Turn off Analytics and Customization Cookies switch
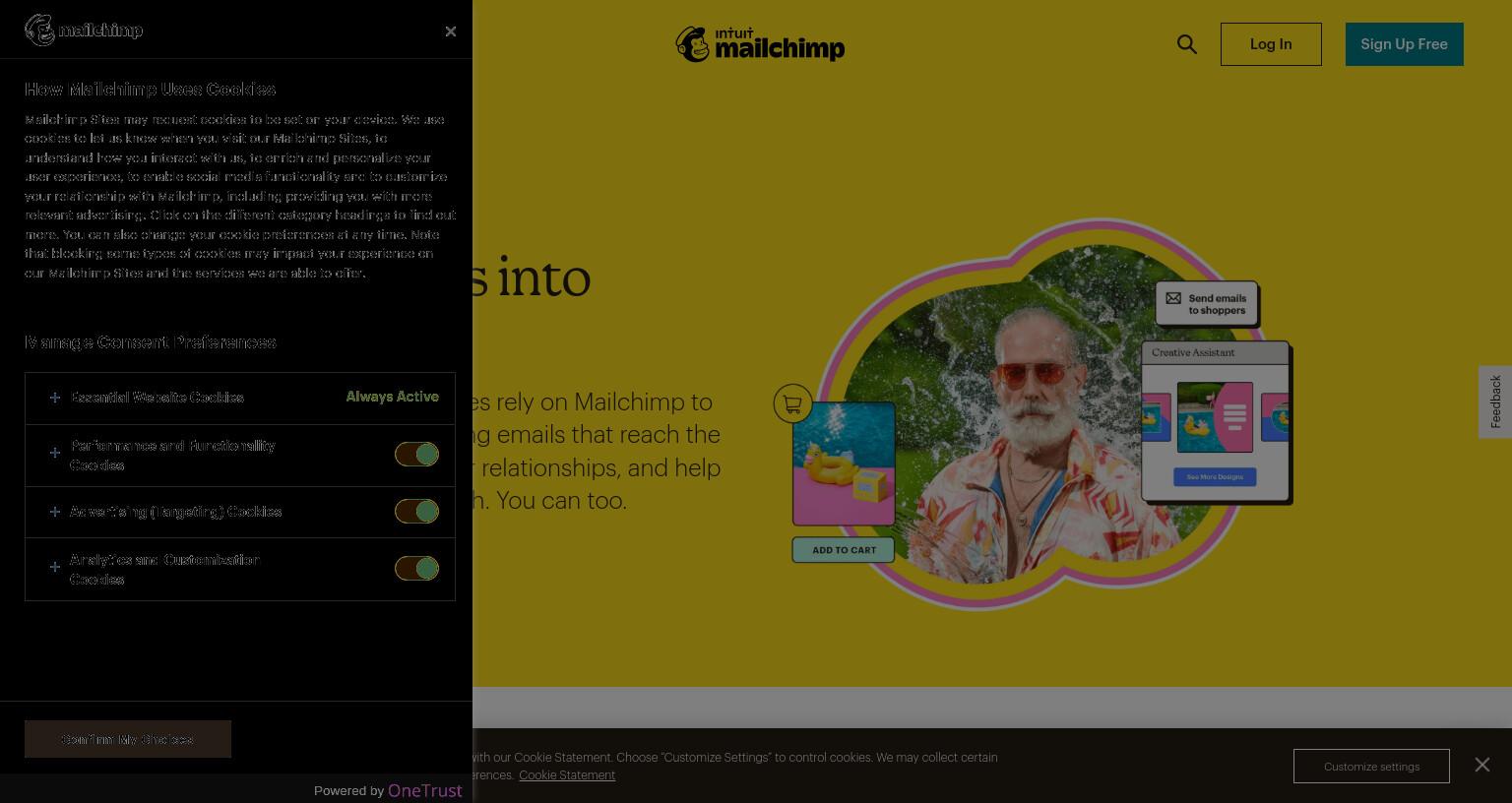This screenshot has height=803, width=1512. pyautogui.click(x=416, y=568)
